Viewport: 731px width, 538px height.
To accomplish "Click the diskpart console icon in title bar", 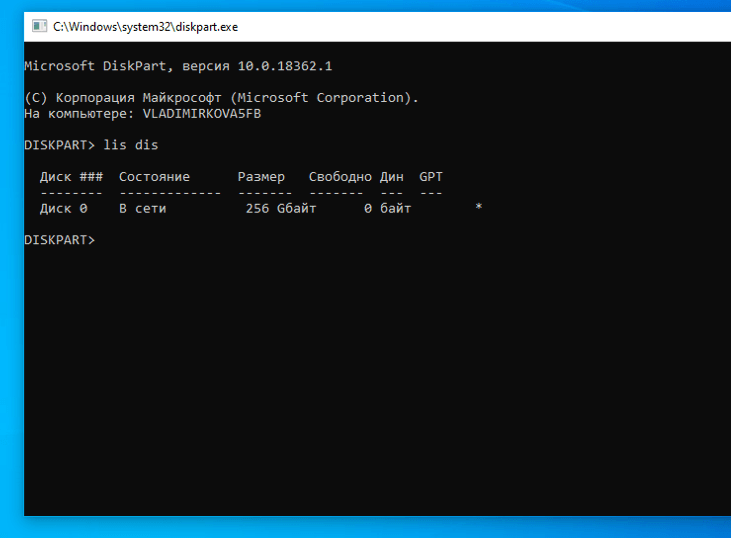I will point(39,26).
